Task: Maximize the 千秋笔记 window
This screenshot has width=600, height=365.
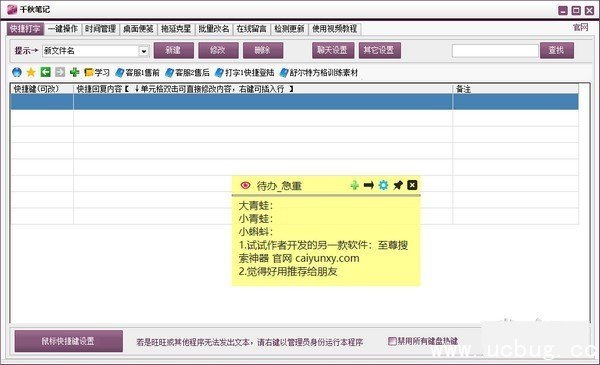Action: [576, 10]
